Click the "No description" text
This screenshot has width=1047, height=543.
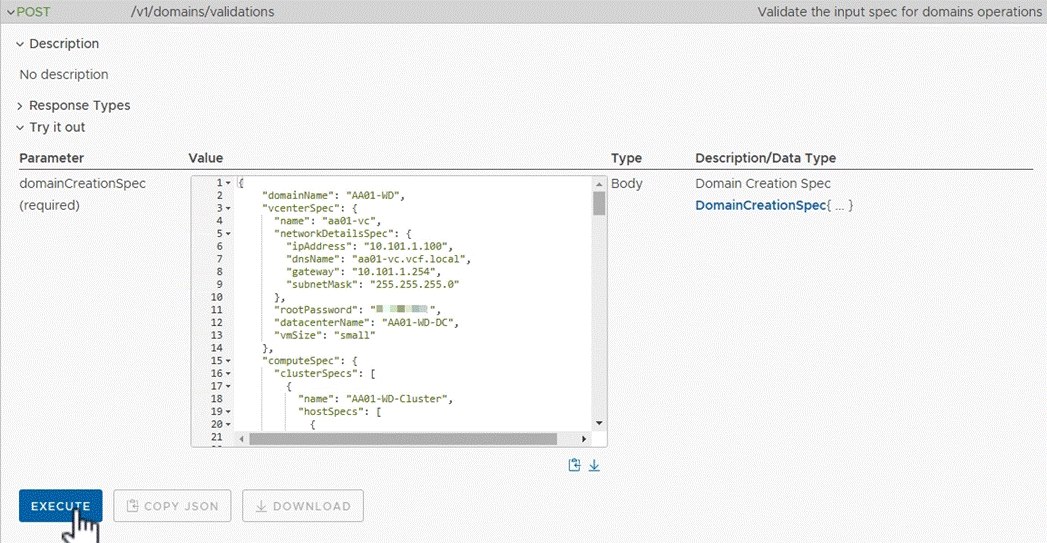(64, 75)
